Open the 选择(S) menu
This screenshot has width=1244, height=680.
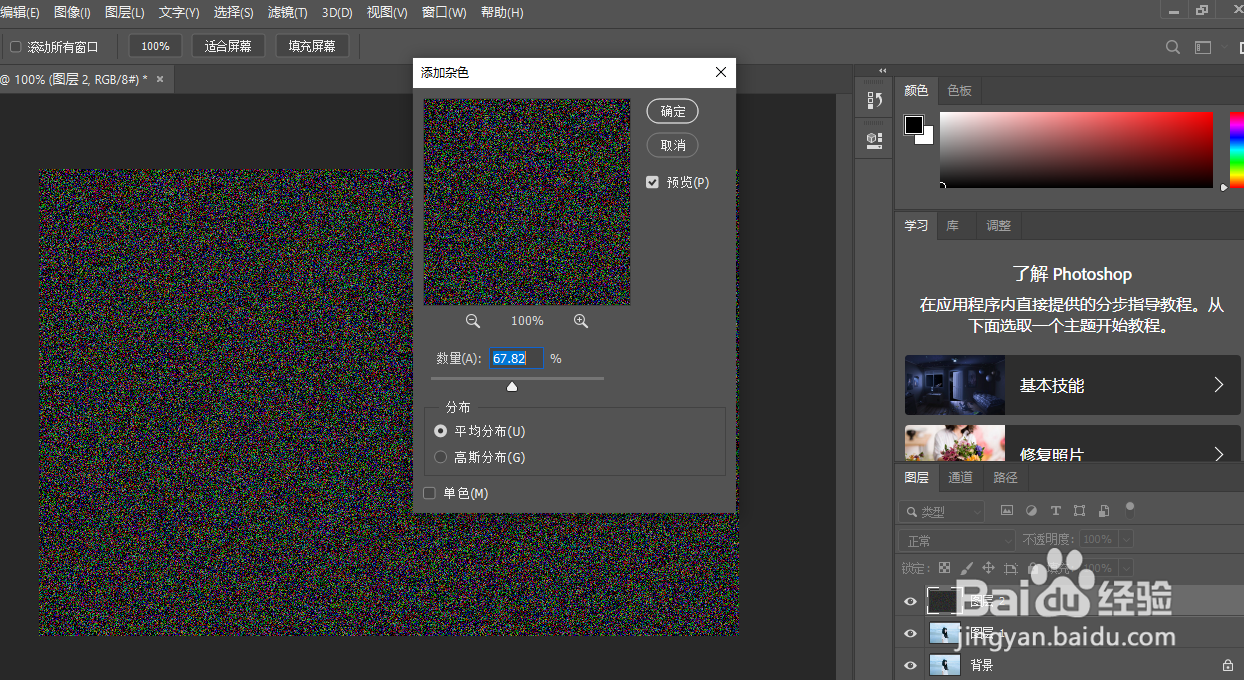[234, 13]
